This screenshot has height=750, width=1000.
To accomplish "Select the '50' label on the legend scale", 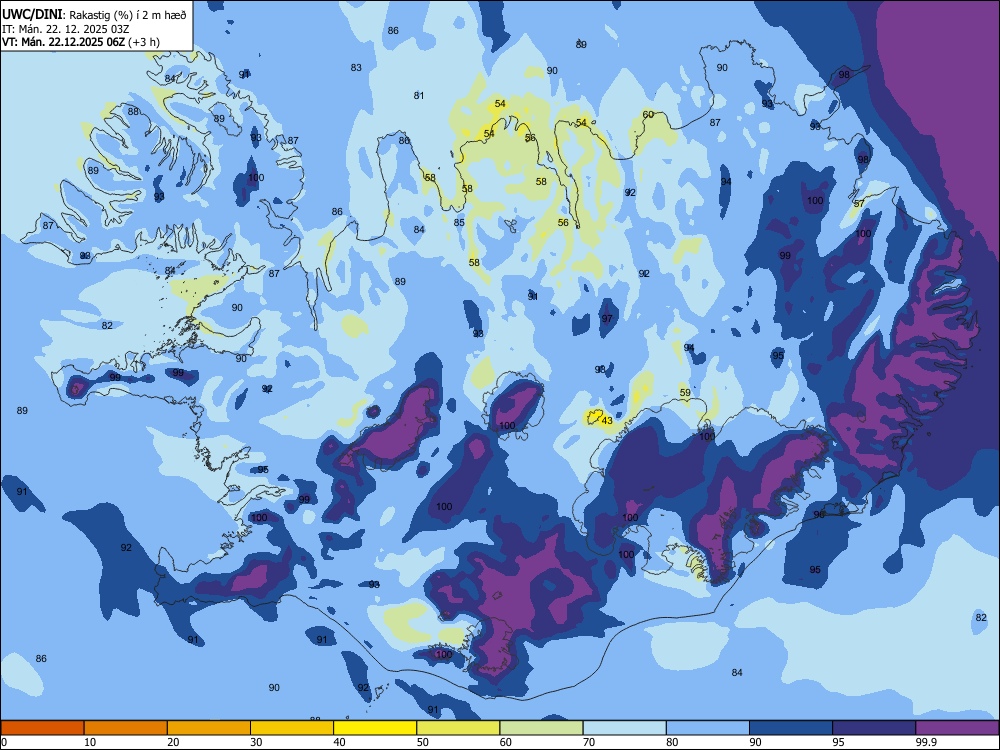I will point(422,742).
